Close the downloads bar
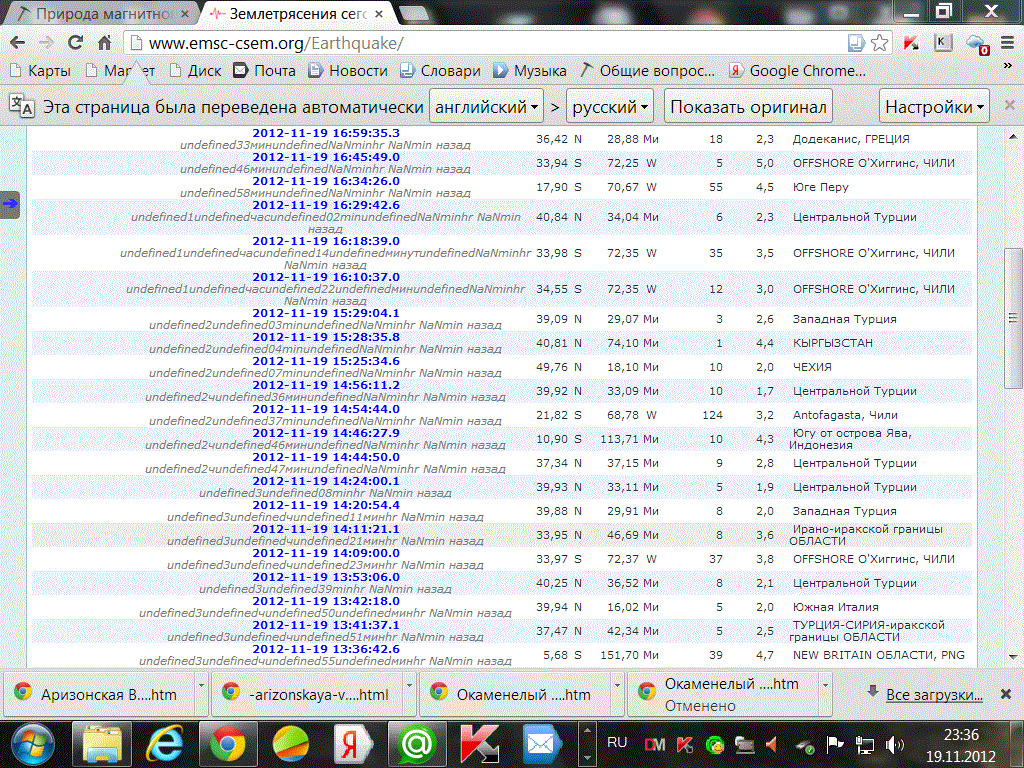This screenshot has width=1024, height=768. 1005,693
